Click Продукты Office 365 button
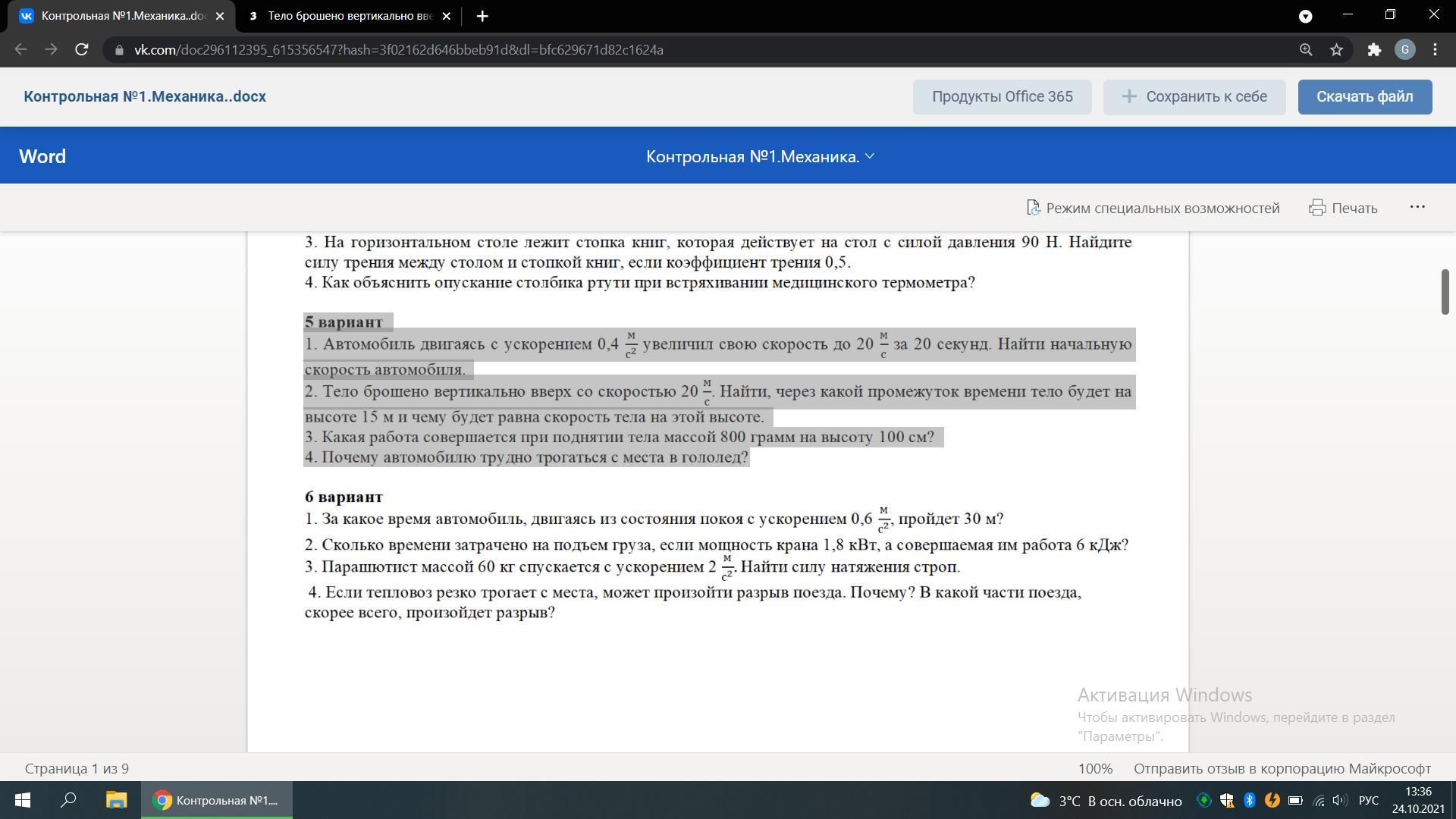The image size is (1456, 819). 1002,96
